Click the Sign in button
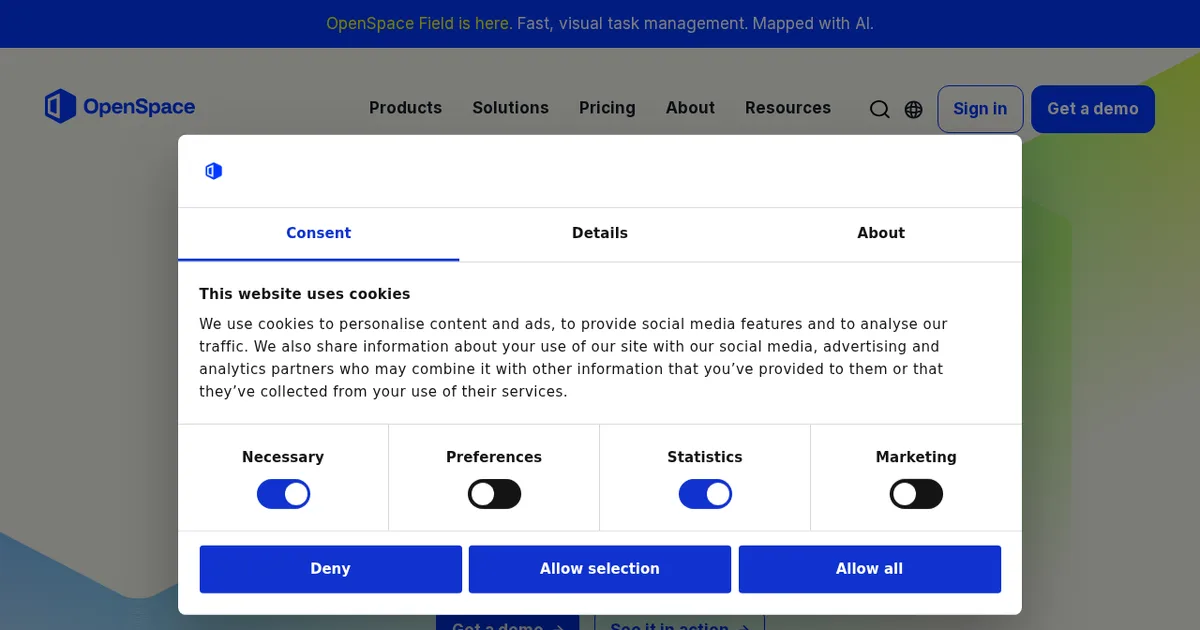This screenshot has height=630, width=1200. coord(980,109)
